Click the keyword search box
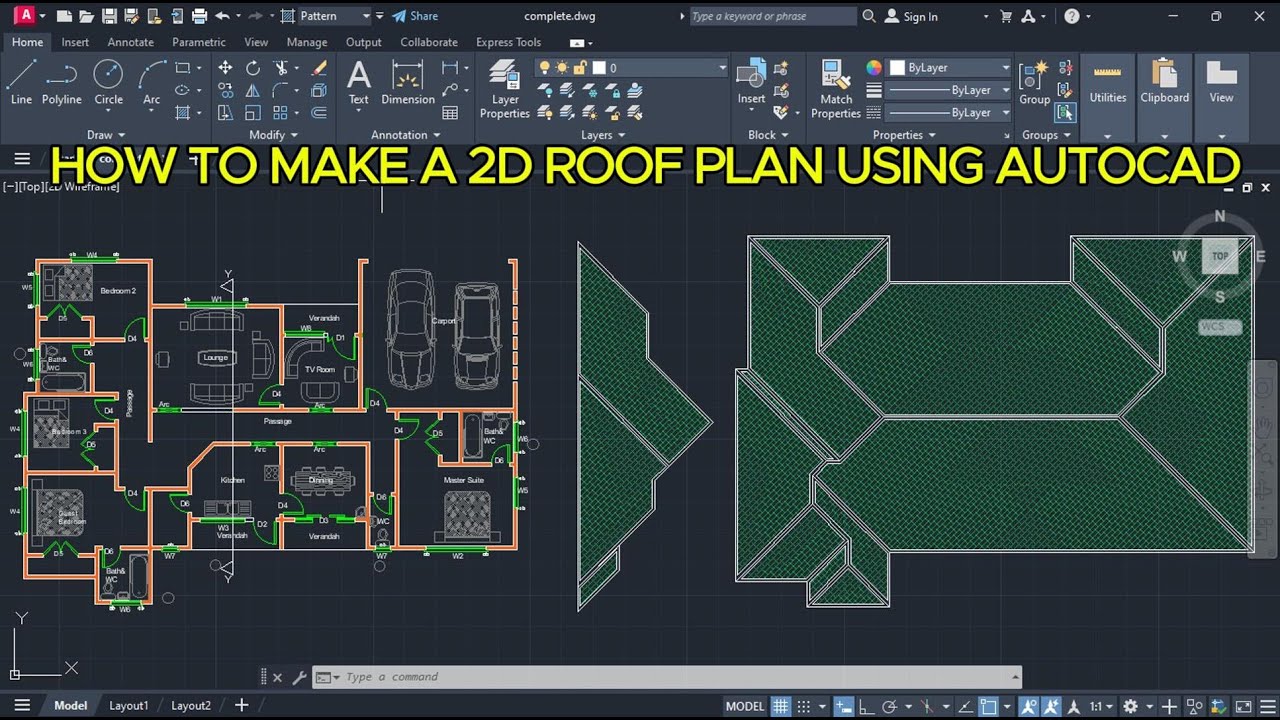This screenshot has width=1280, height=720. (x=772, y=16)
